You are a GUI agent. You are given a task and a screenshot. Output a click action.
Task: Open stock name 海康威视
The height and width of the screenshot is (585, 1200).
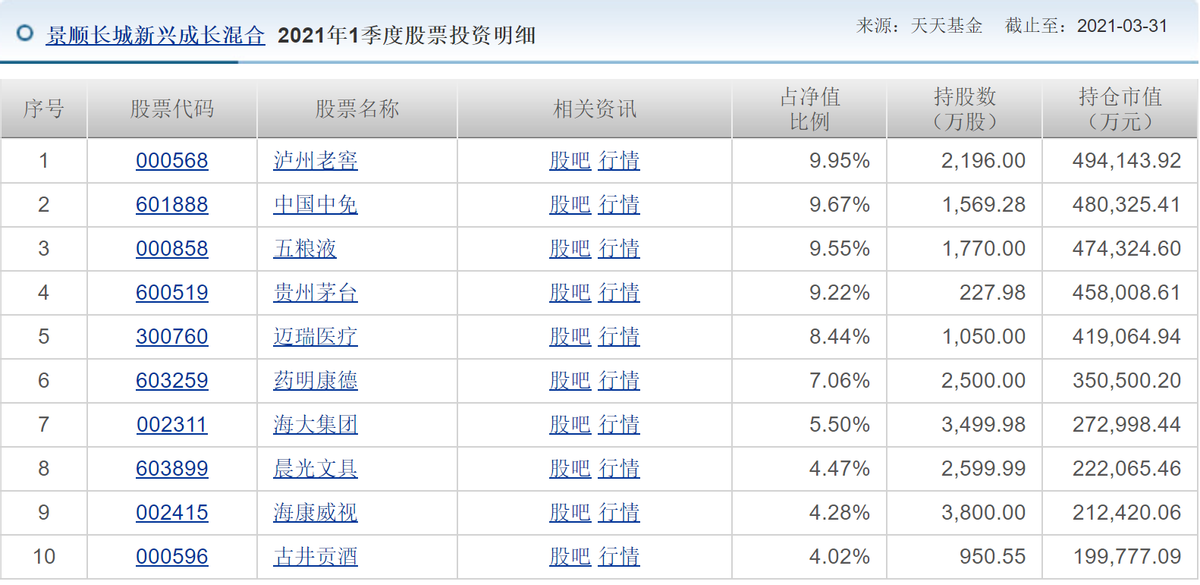(x=316, y=513)
